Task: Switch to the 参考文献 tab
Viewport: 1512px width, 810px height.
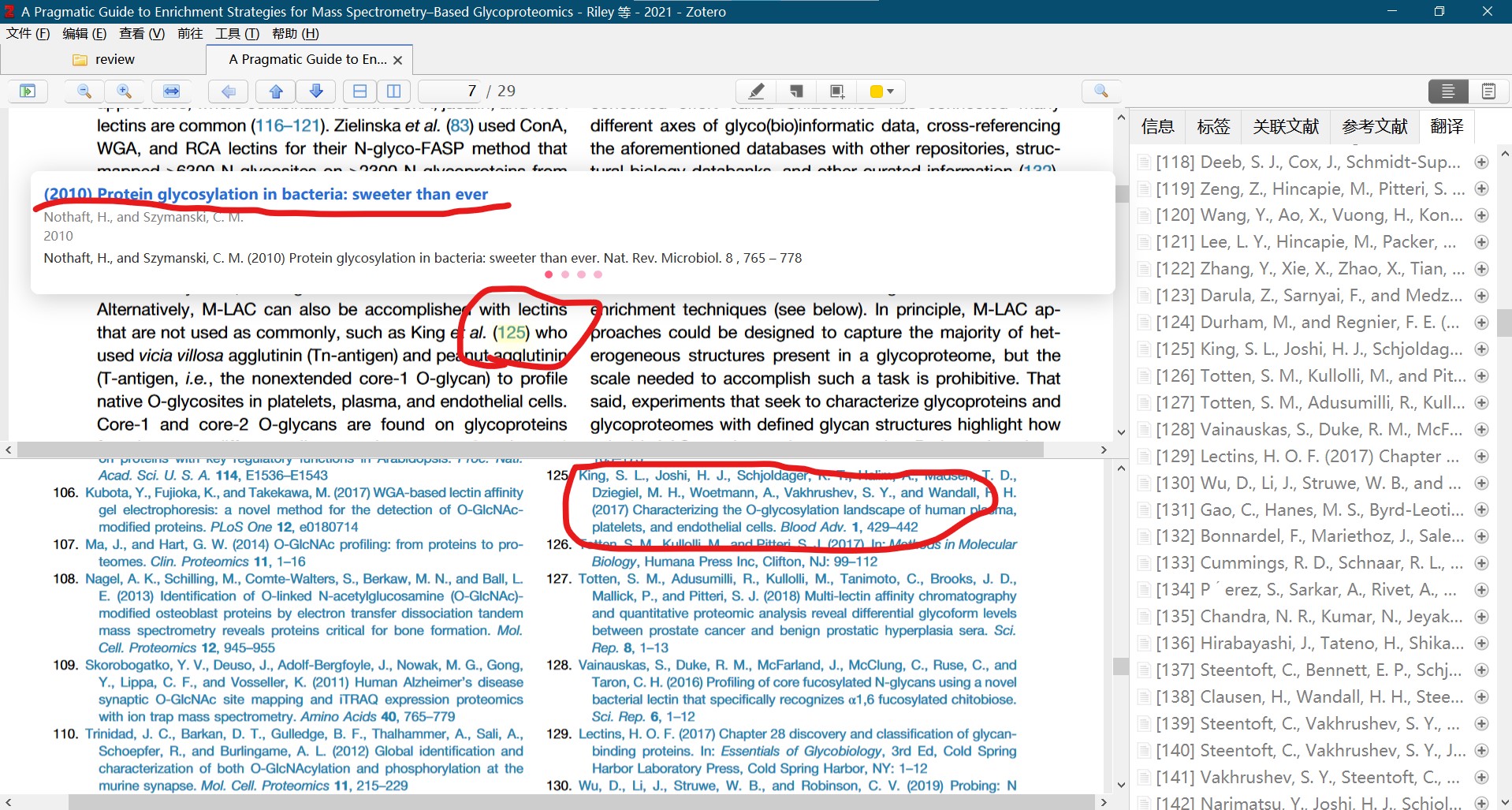Action: 1373,126
